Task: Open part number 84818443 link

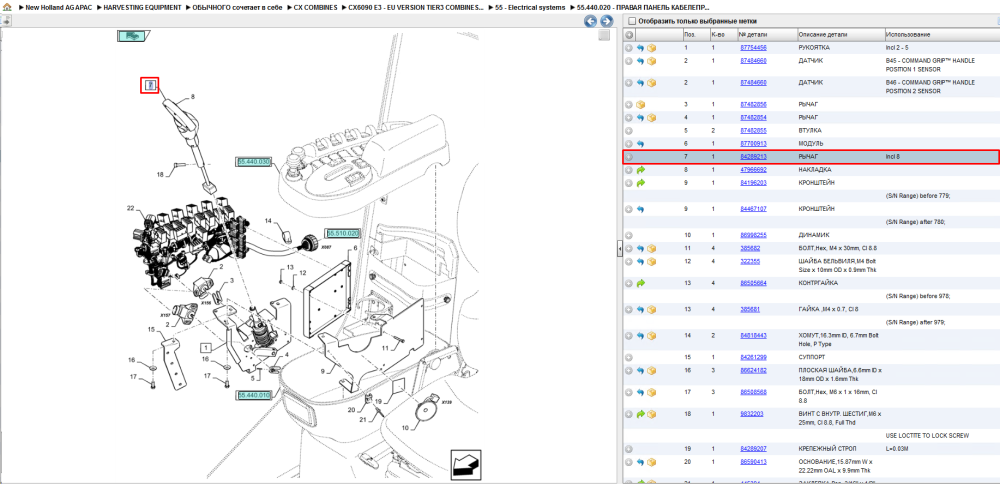Action: 753,335
